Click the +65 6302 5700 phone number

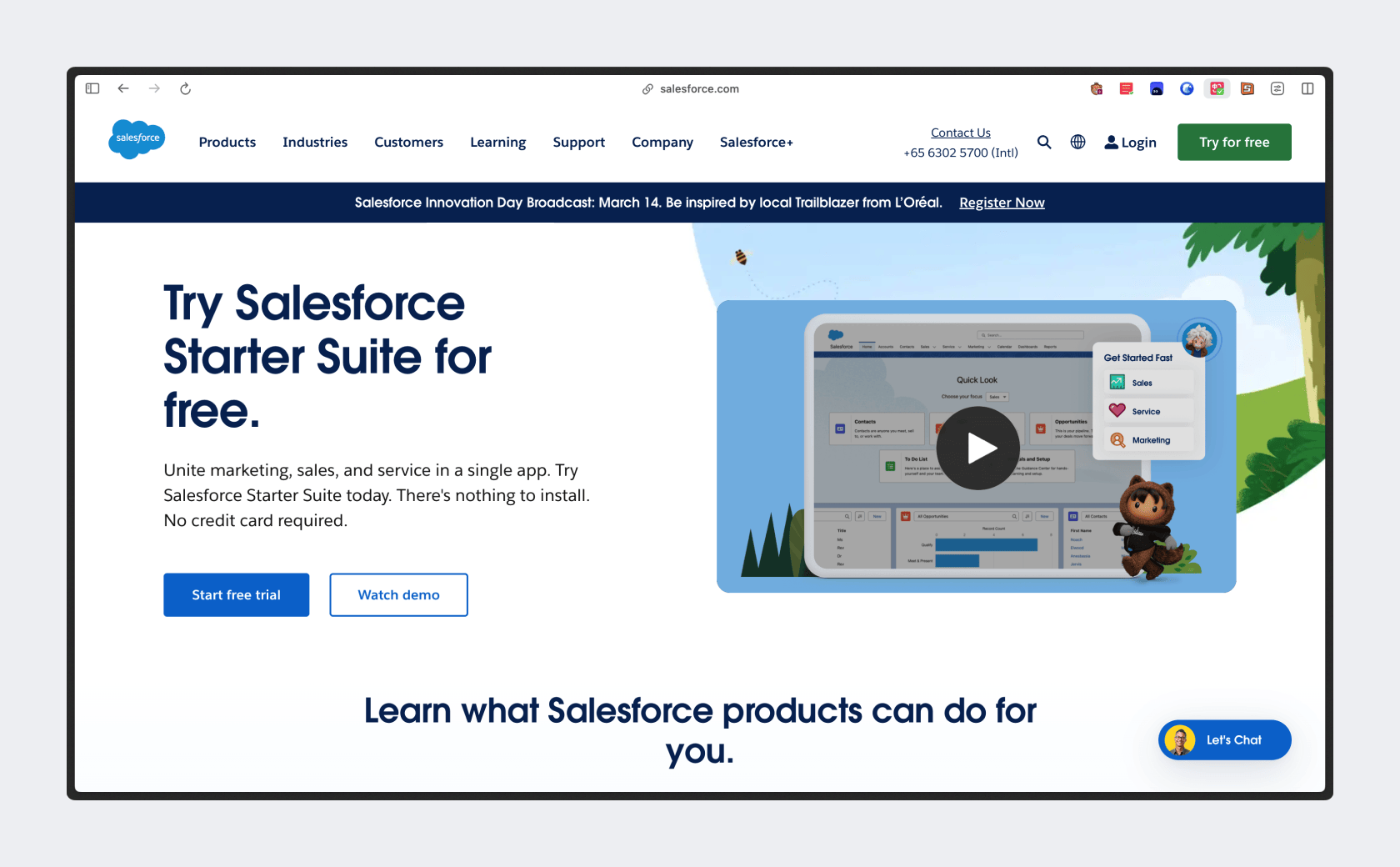pyautogui.click(x=961, y=153)
